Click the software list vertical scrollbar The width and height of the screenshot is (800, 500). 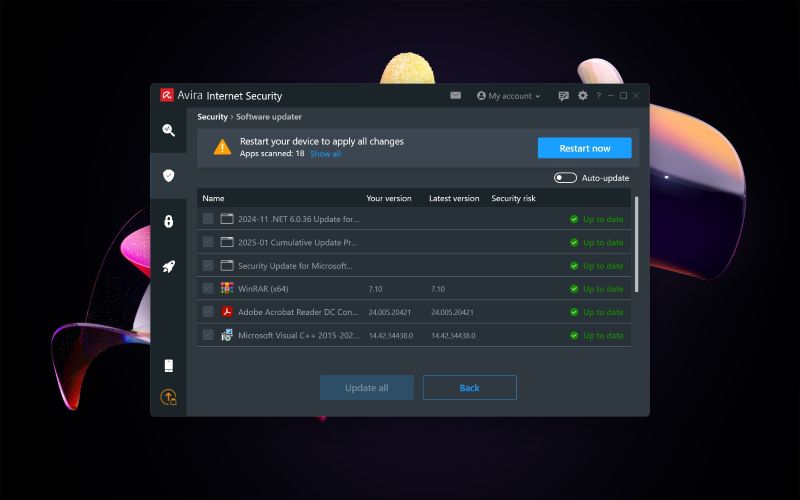click(636, 244)
